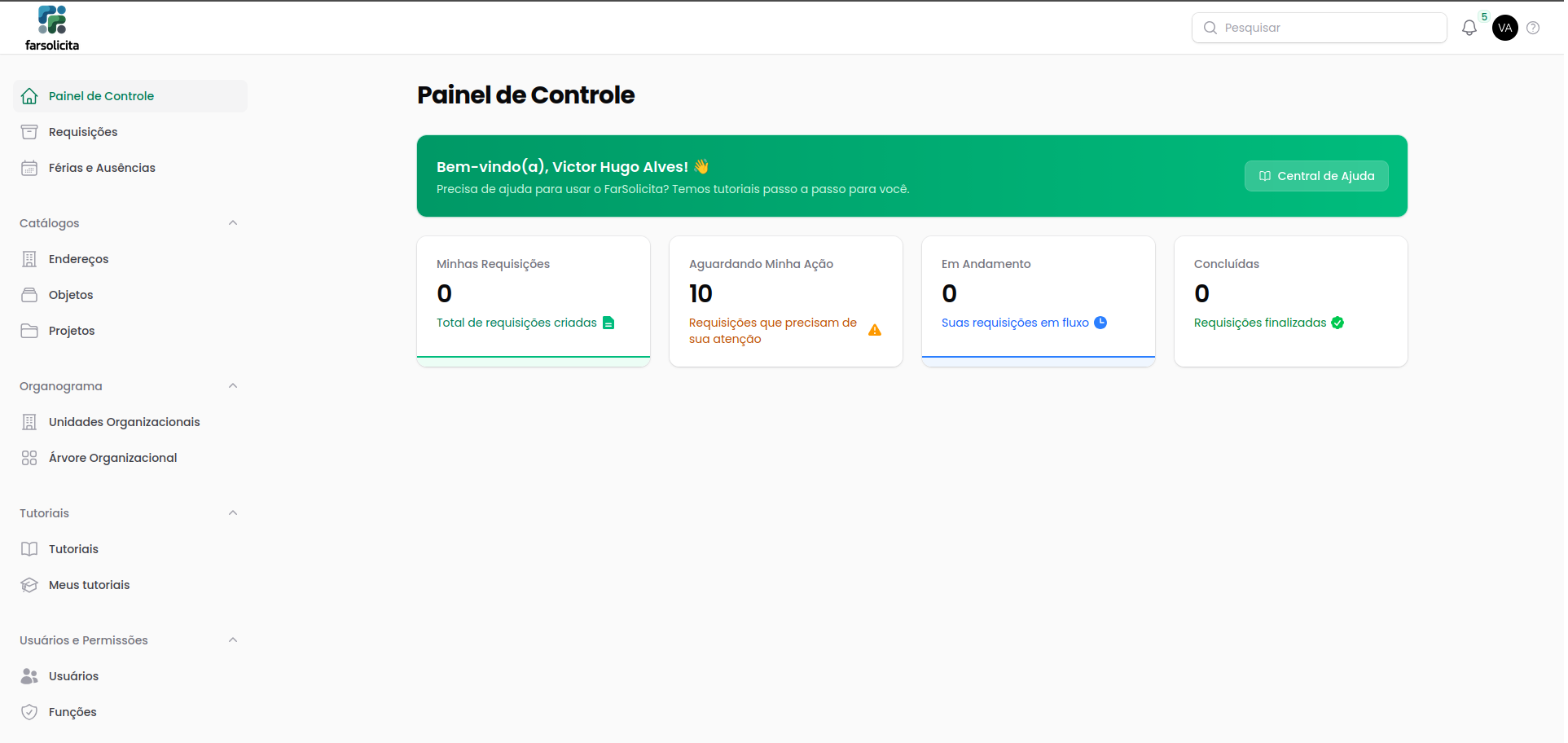Click the orange warning triangle icon
1568x743 pixels.
pos(875,330)
